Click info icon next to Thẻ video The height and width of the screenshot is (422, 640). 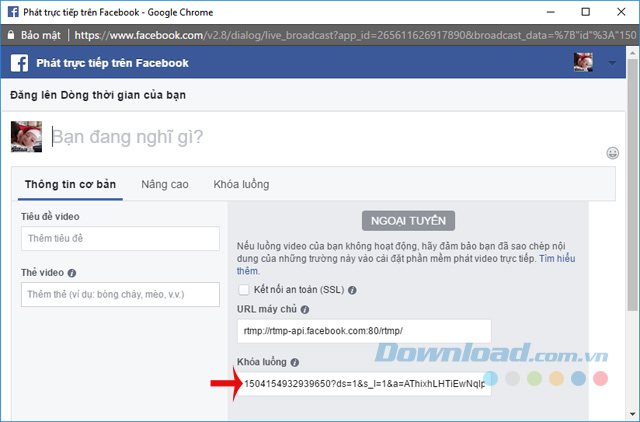click(x=72, y=273)
